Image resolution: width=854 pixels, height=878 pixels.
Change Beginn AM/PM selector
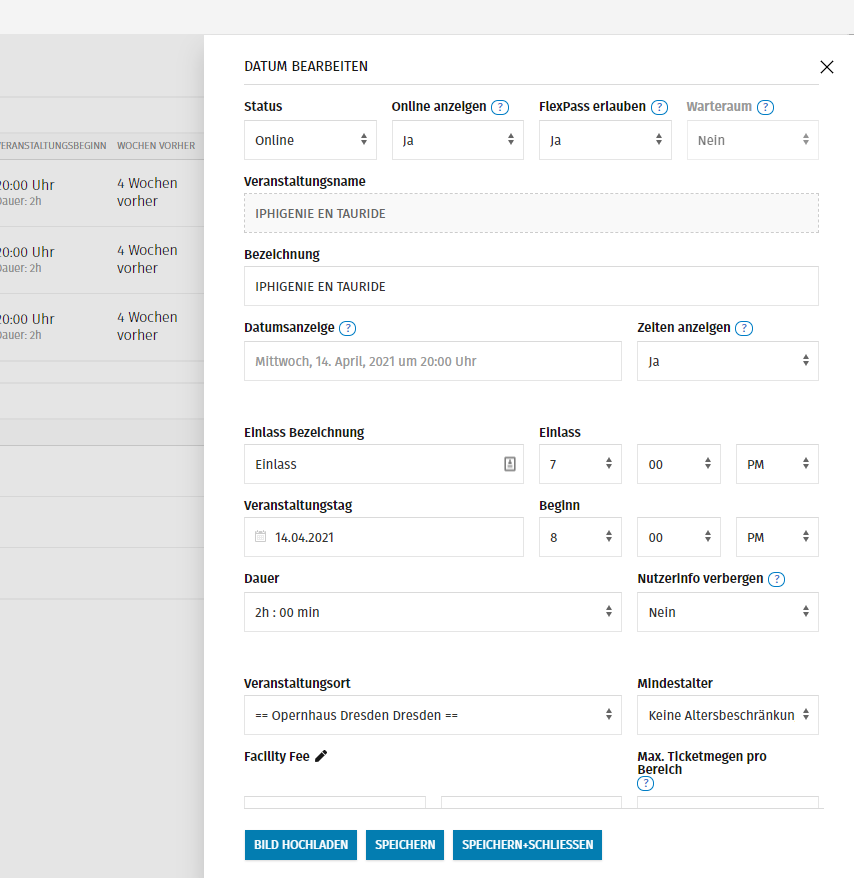click(x=777, y=537)
